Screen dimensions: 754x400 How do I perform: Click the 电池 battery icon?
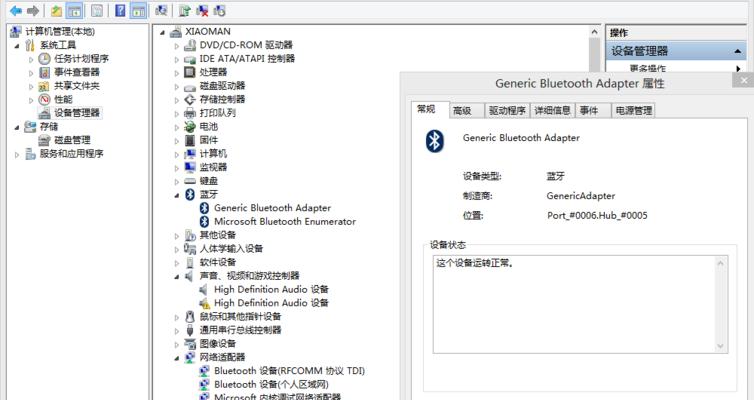190,126
